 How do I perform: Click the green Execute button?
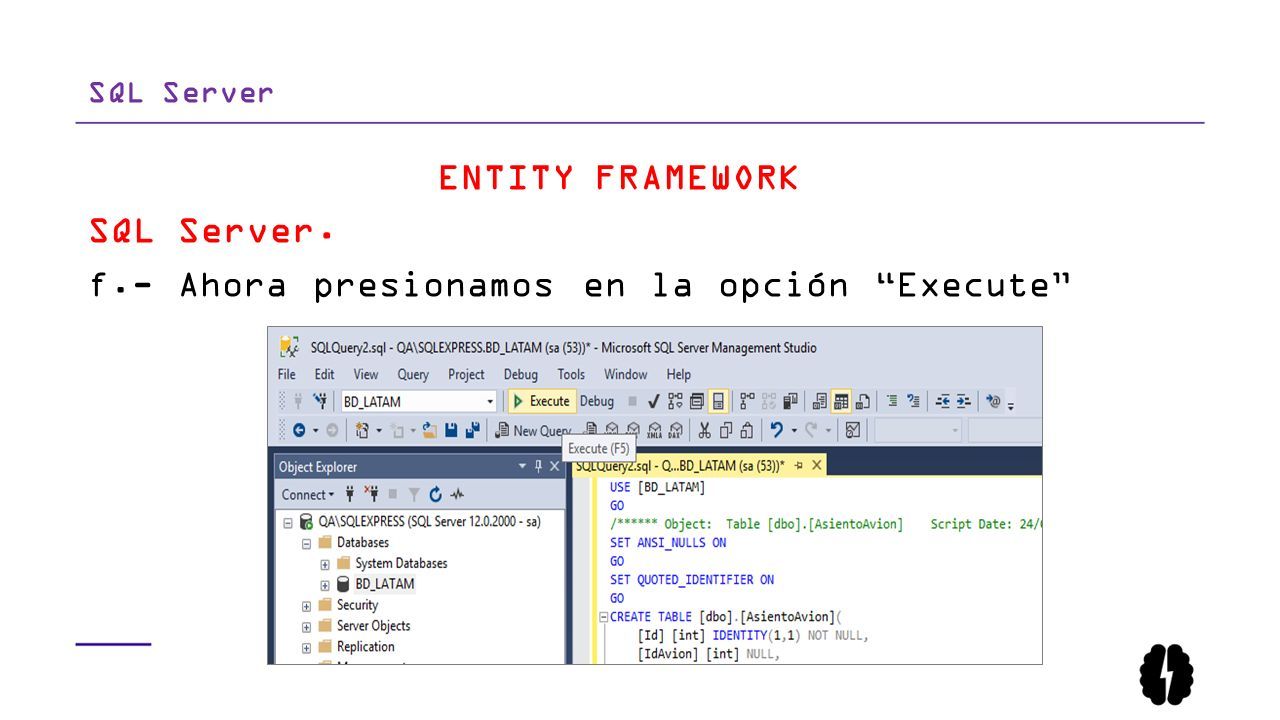click(x=541, y=401)
